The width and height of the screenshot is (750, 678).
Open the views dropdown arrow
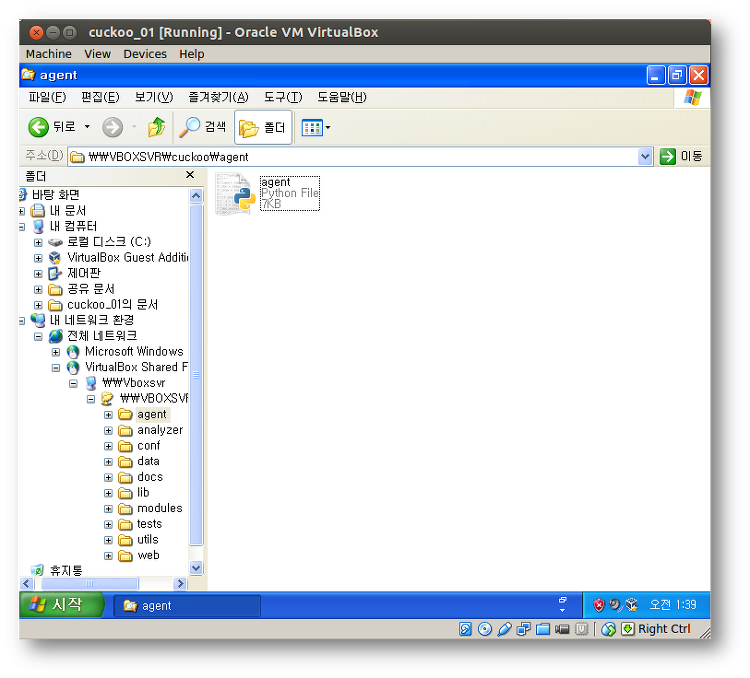(x=328, y=128)
